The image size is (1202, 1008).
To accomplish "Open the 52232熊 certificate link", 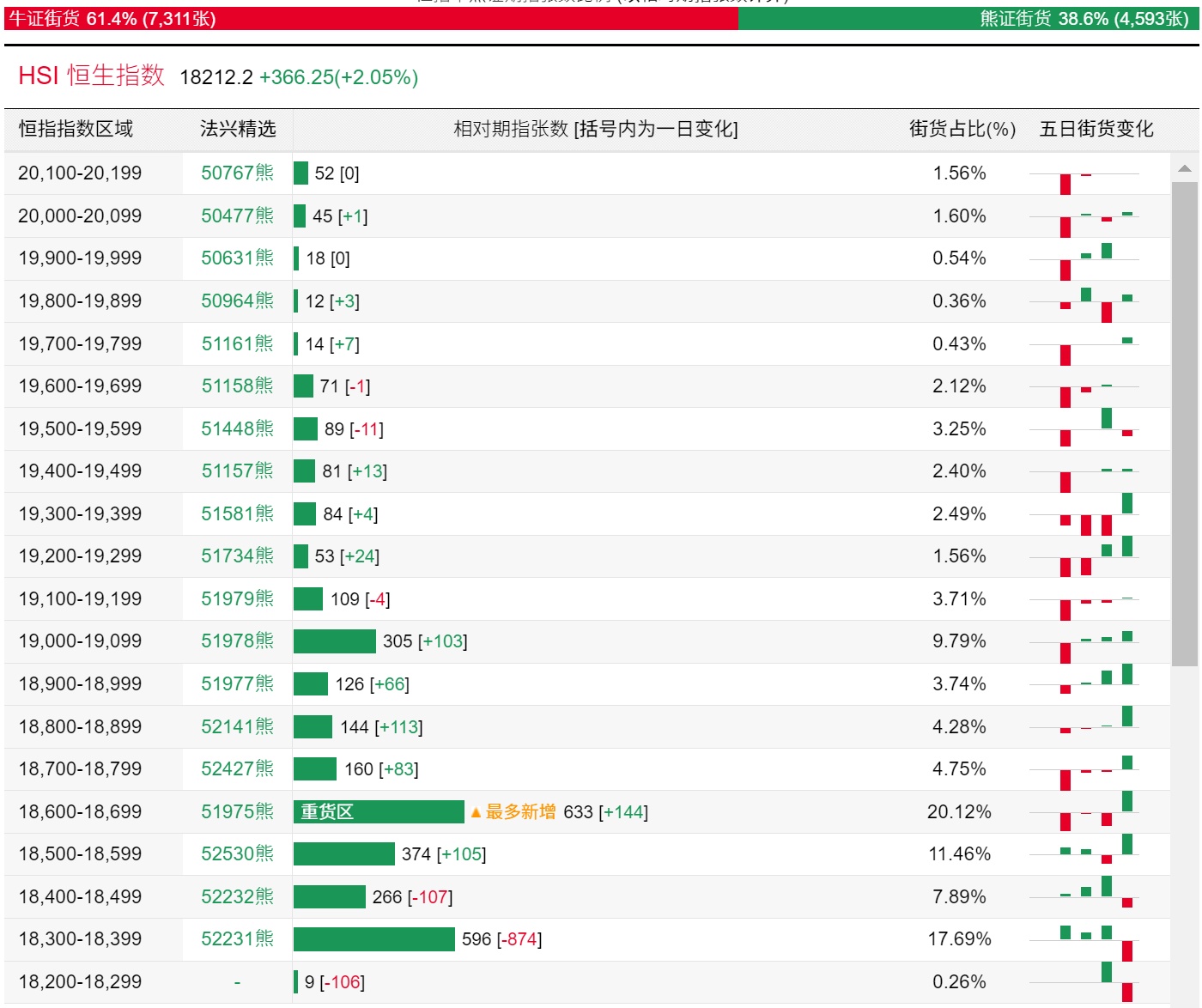I will 237,897.
